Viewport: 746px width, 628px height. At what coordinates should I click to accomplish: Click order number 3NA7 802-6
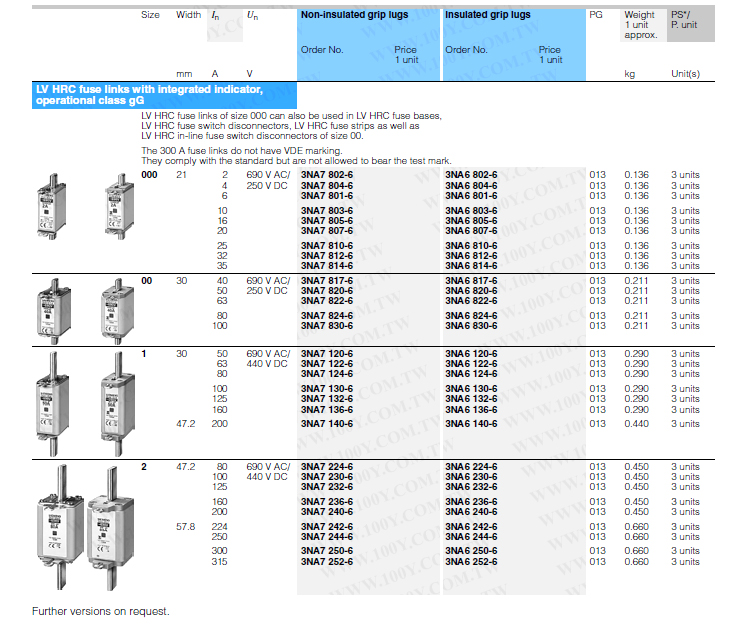pos(327,175)
